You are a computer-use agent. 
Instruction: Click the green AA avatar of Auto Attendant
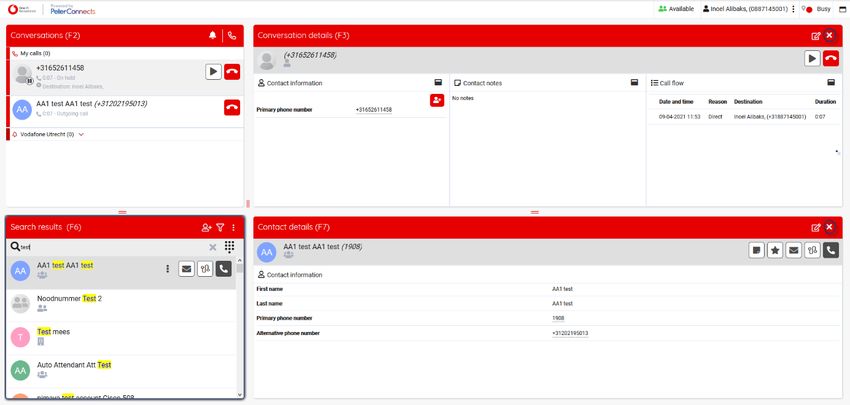[21, 371]
